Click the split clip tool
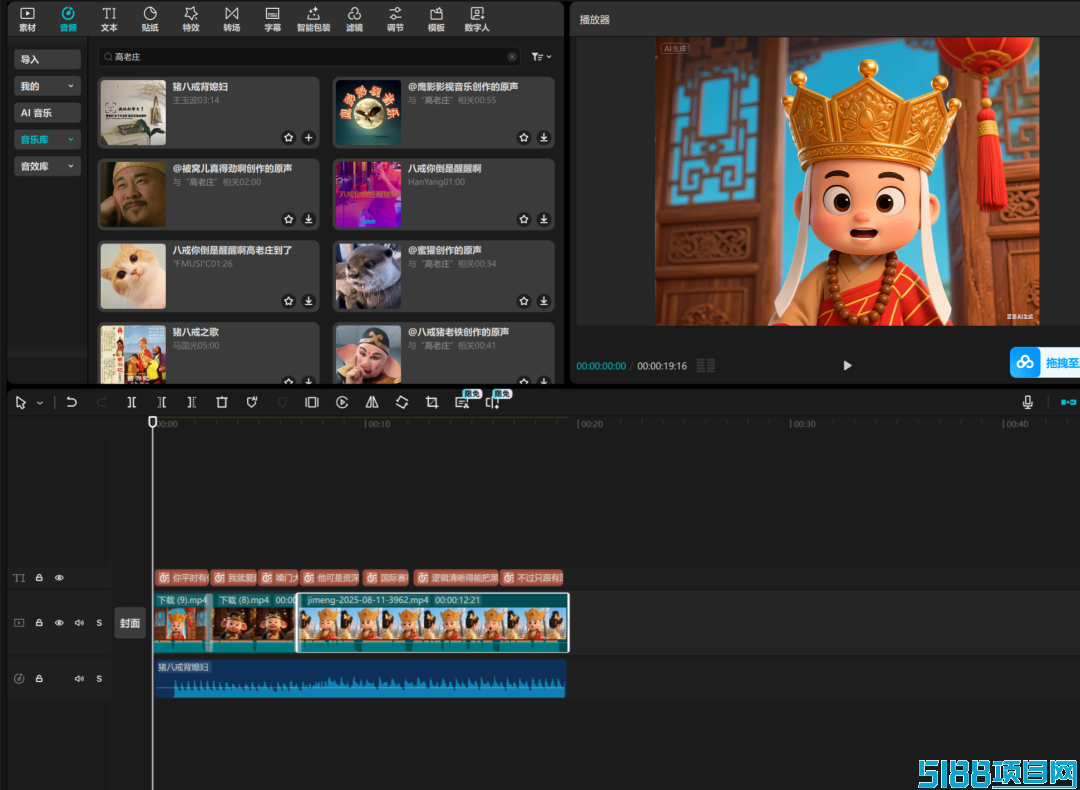This screenshot has width=1080, height=790. pos(132,402)
